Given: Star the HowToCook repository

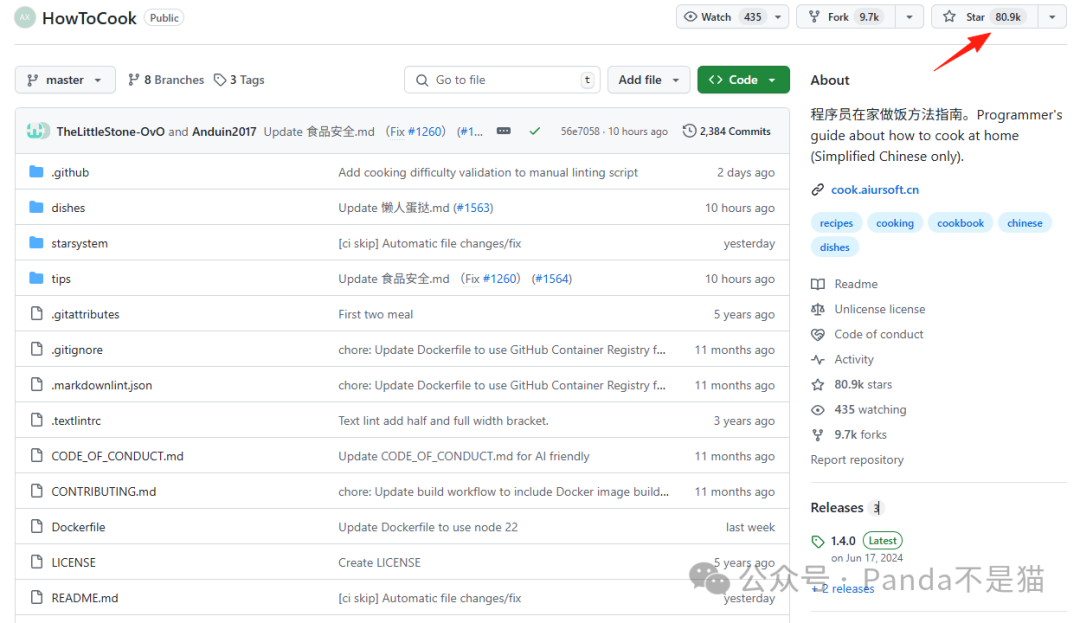Looking at the screenshot, I should 984,17.
